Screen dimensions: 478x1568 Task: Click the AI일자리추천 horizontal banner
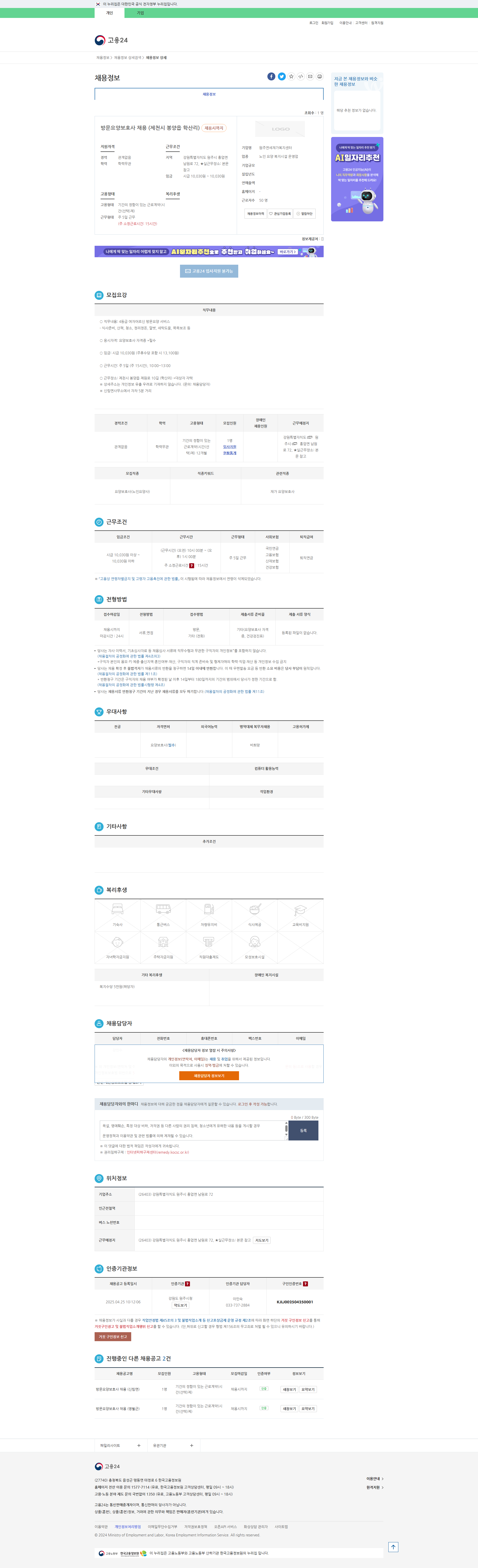coord(209,251)
